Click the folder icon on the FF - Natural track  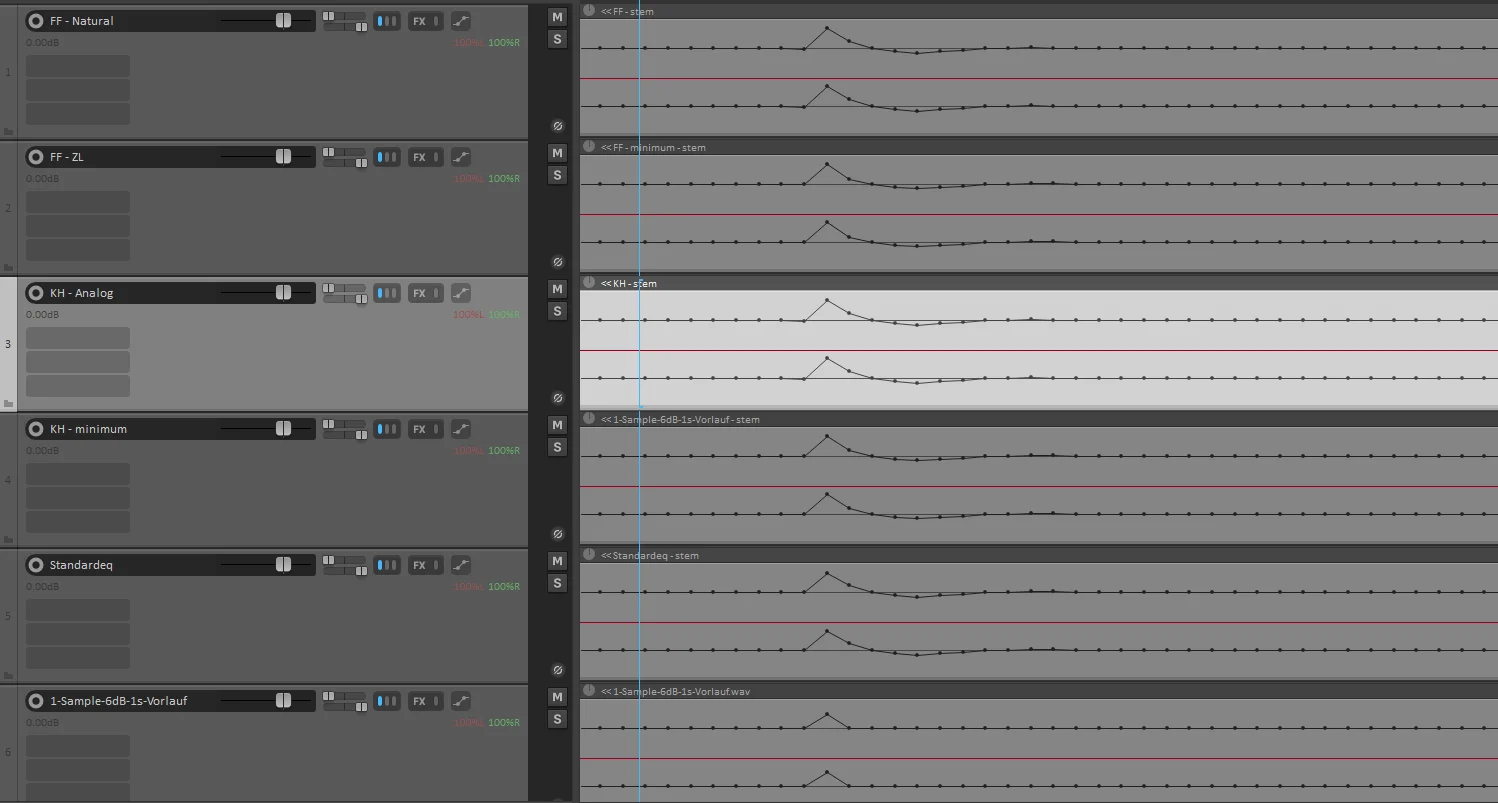(x=9, y=131)
